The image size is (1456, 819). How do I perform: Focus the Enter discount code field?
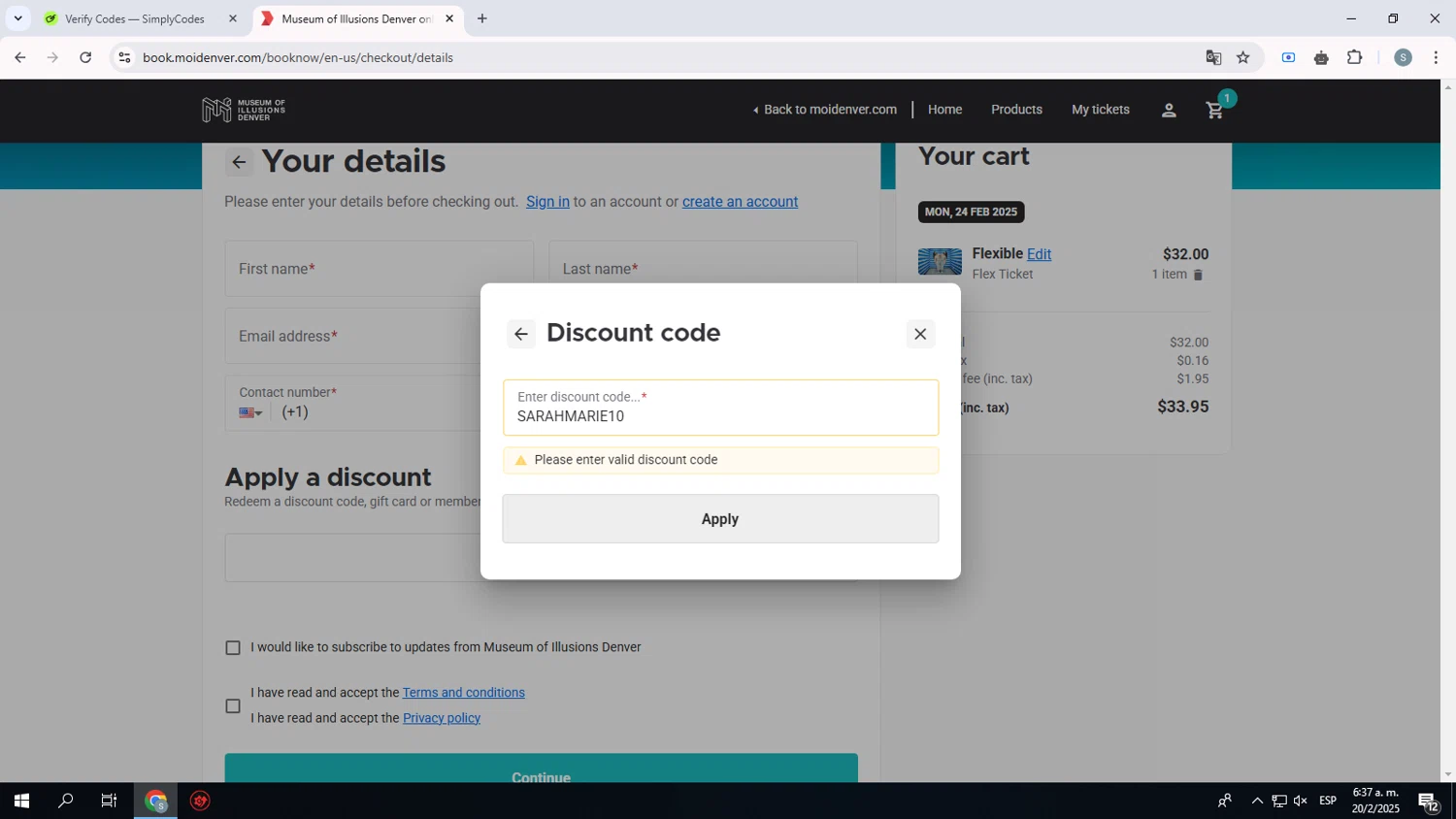pos(720,408)
